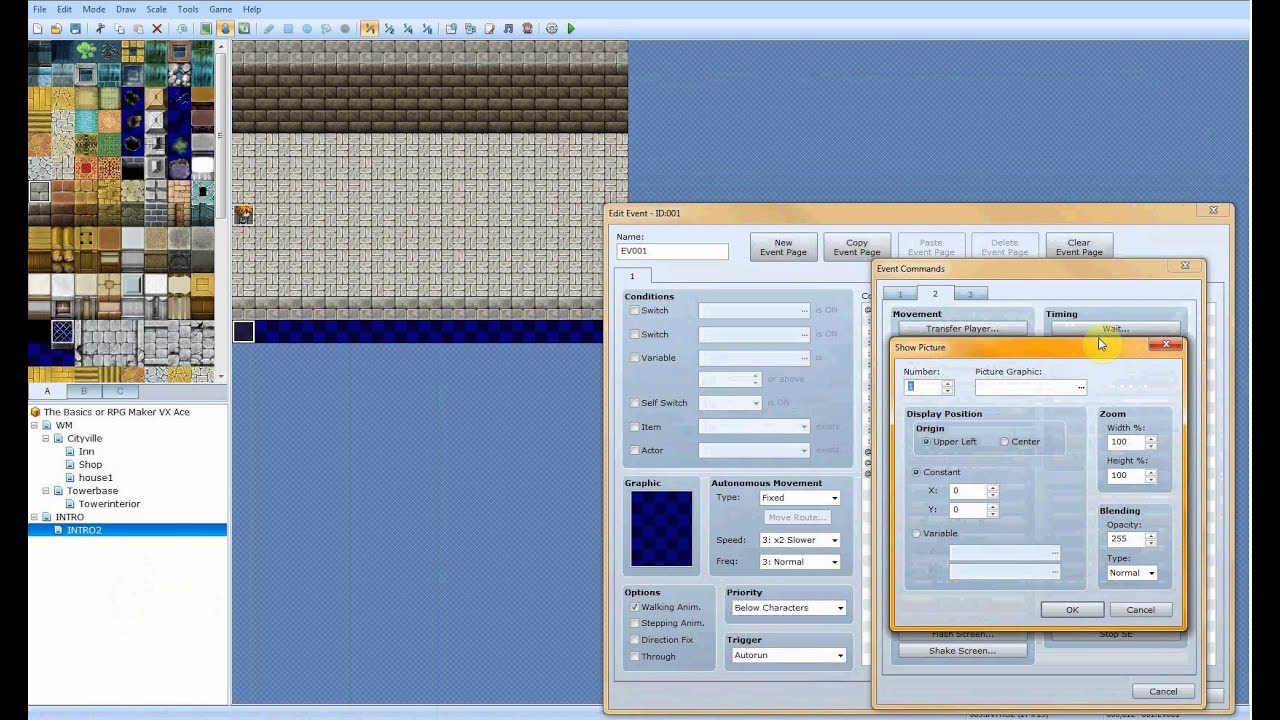
Task: Set map scale to 1/2
Action: (x=389, y=29)
